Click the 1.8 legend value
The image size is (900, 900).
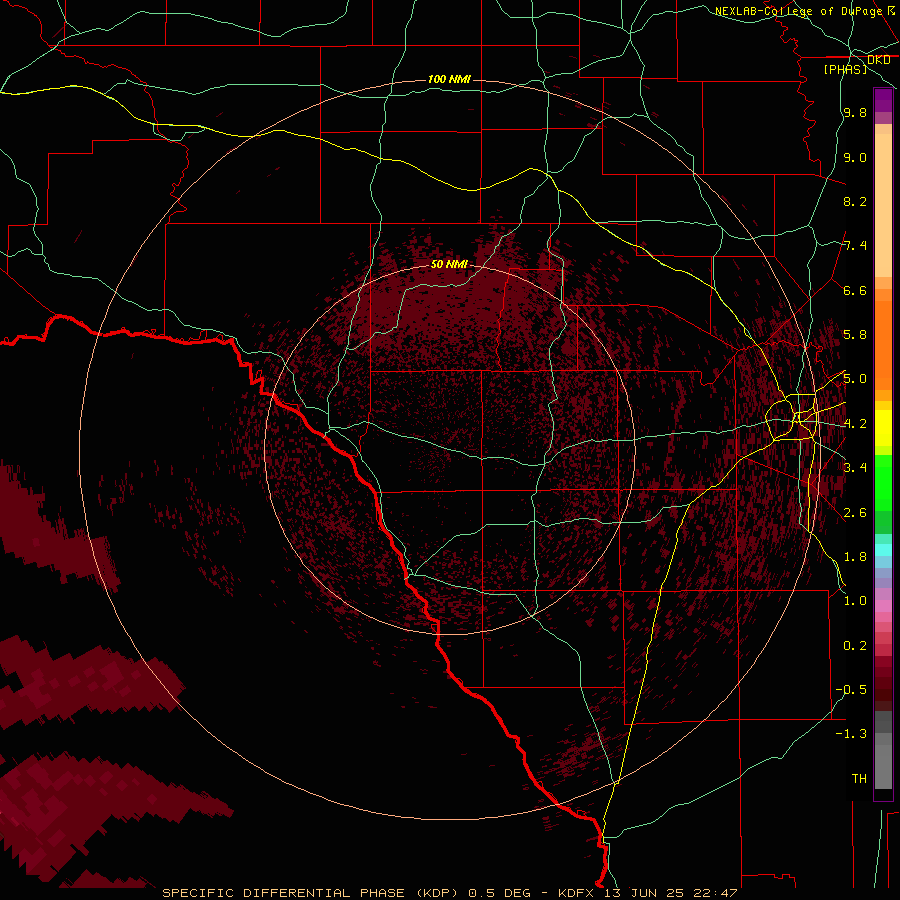pyautogui.click(x=855, y=557)
